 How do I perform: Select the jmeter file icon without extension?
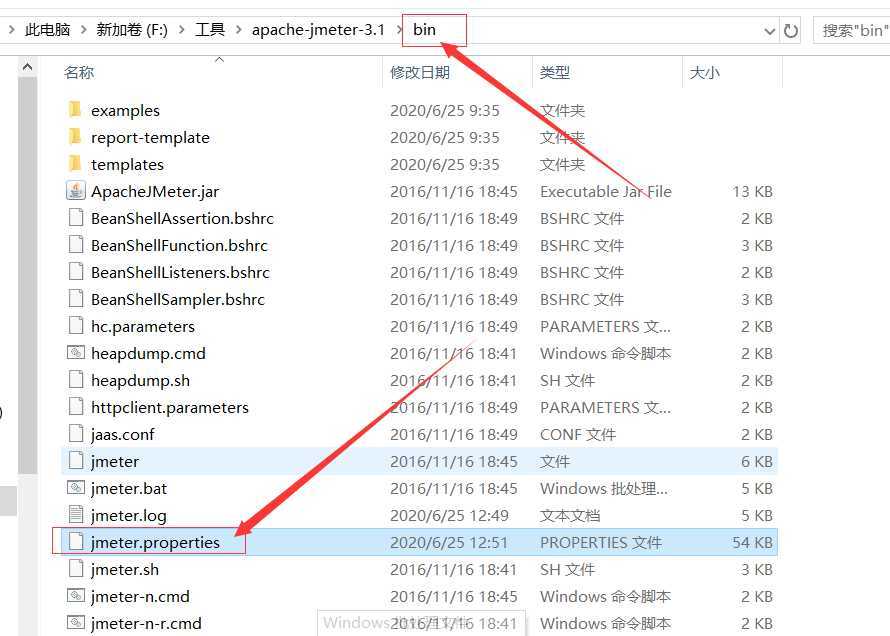[75, 461]
